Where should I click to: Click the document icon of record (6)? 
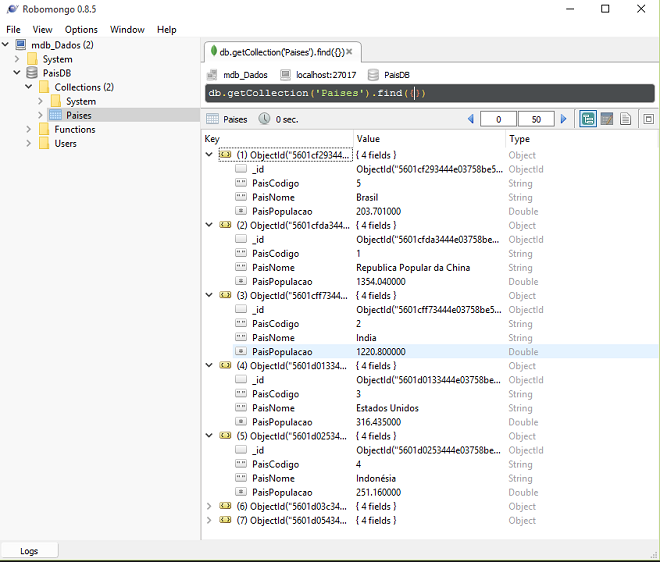[225, 506]
